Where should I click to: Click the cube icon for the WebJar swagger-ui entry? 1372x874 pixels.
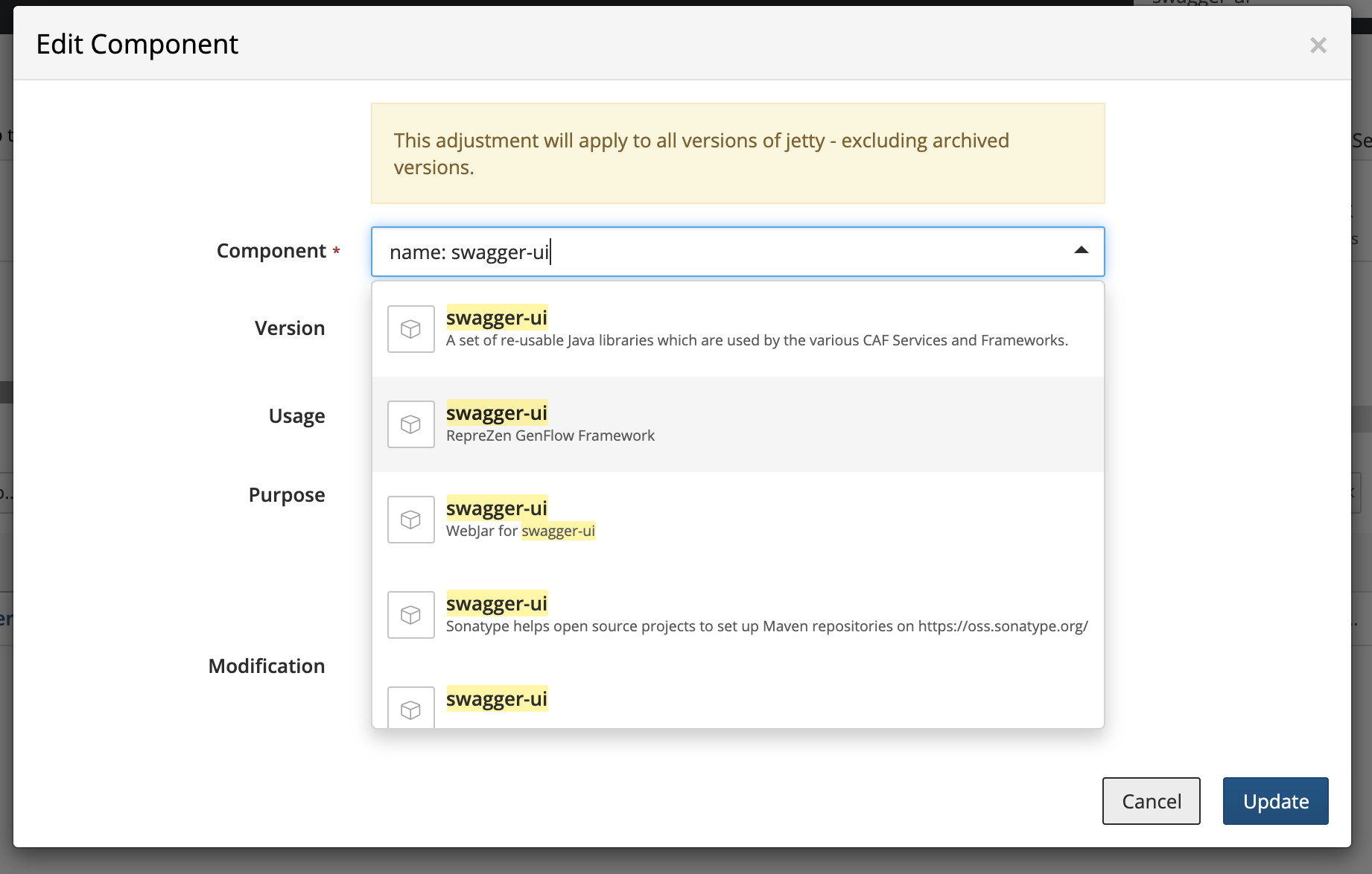410,519
